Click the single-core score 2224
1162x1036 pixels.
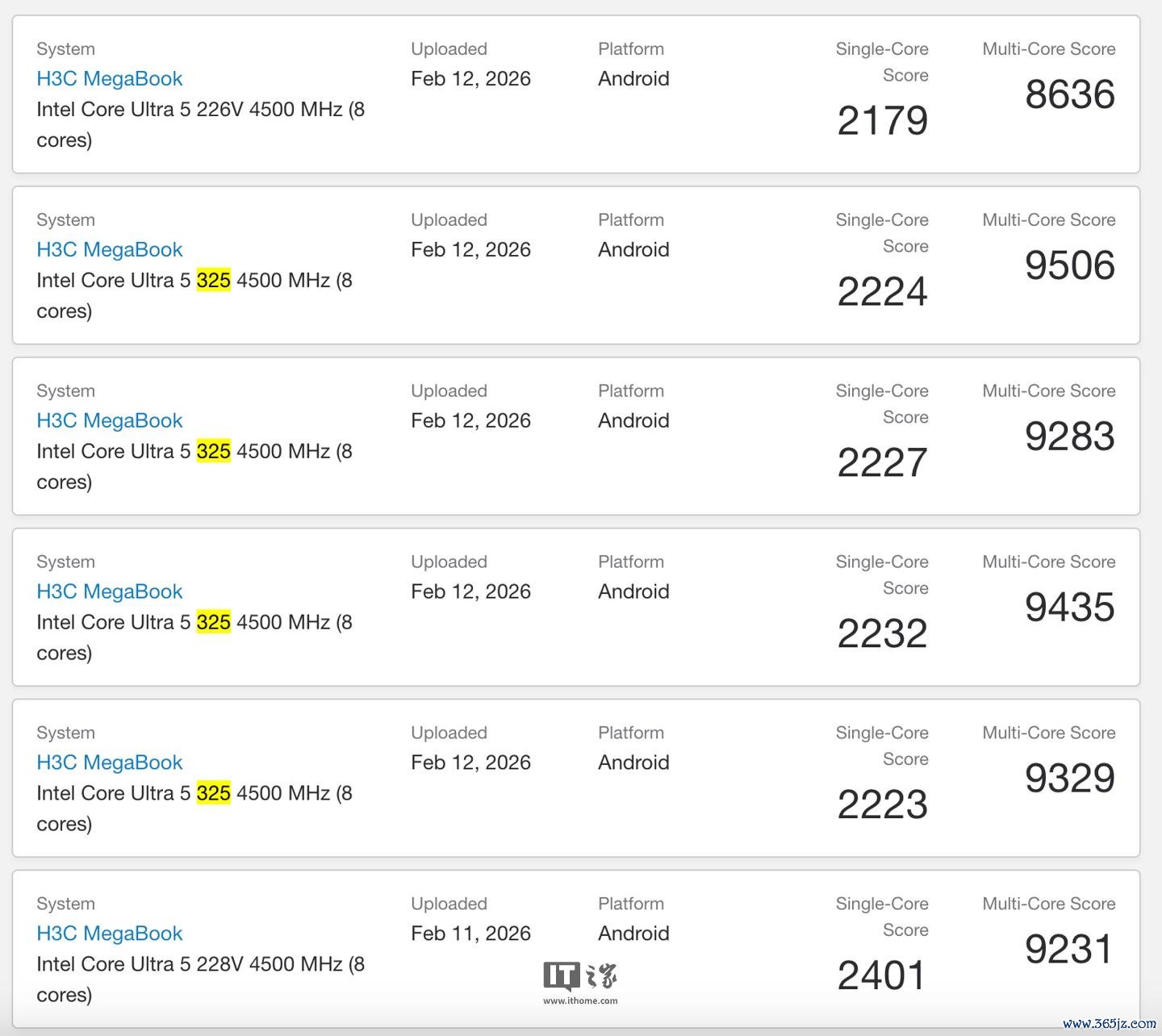[882, 292]
